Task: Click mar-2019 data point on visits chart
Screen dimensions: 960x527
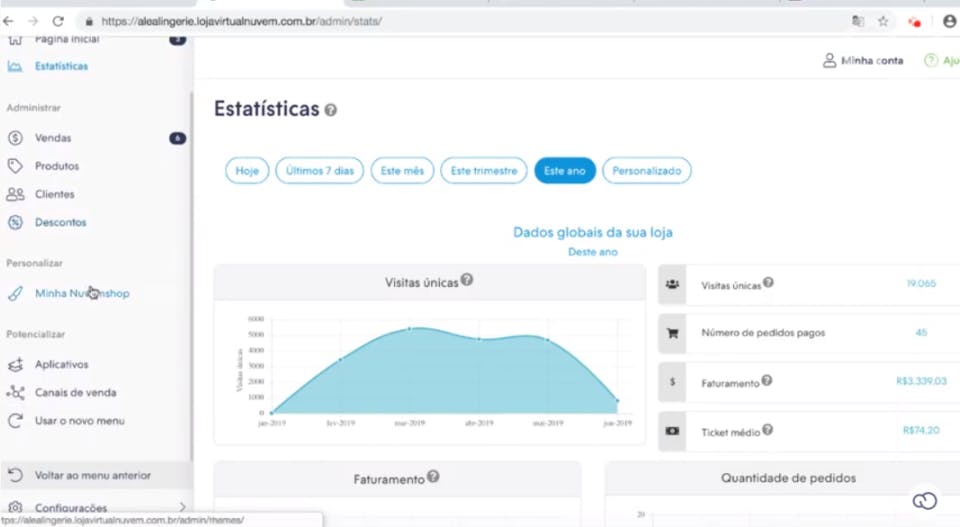Action: click(x=410, y=329)
